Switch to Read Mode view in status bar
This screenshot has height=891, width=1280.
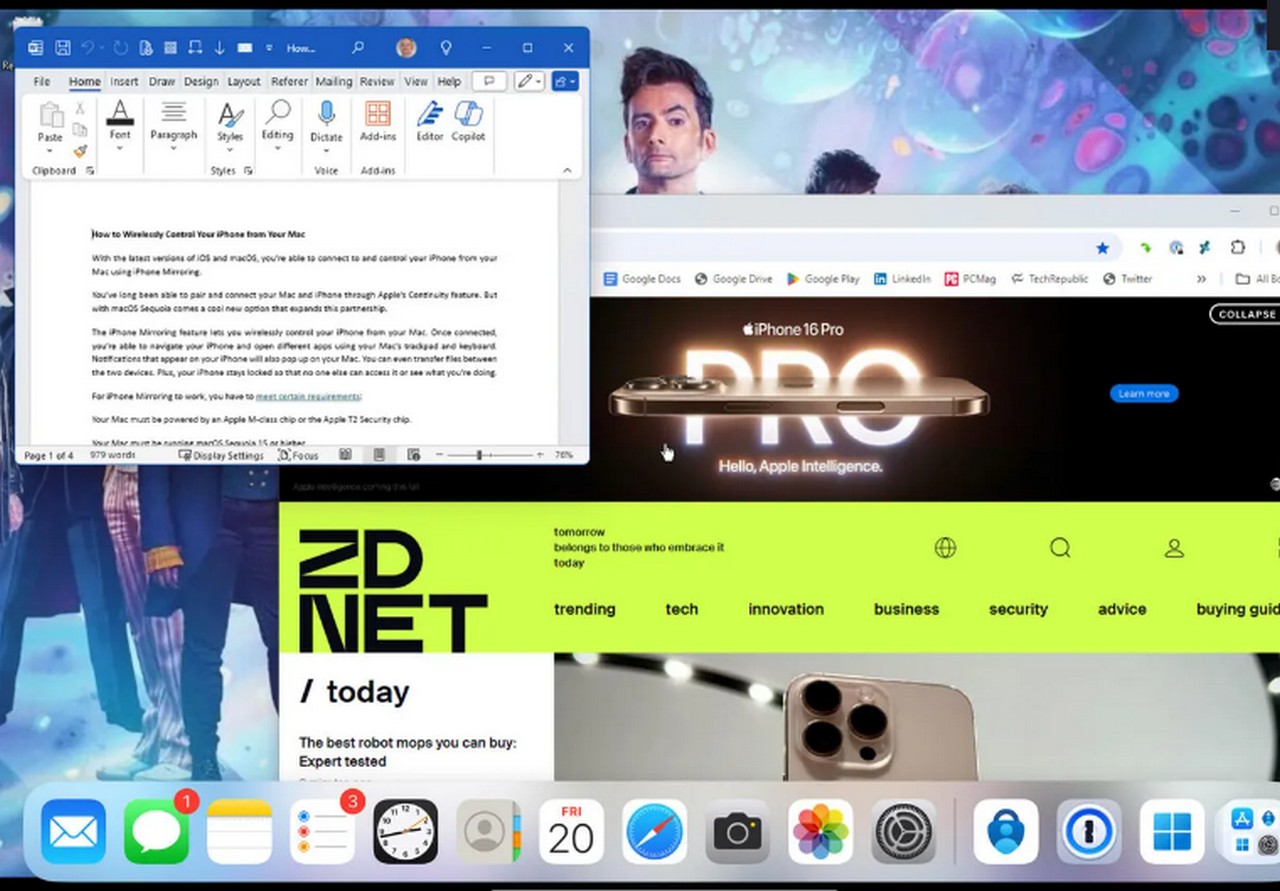(345, 455)
